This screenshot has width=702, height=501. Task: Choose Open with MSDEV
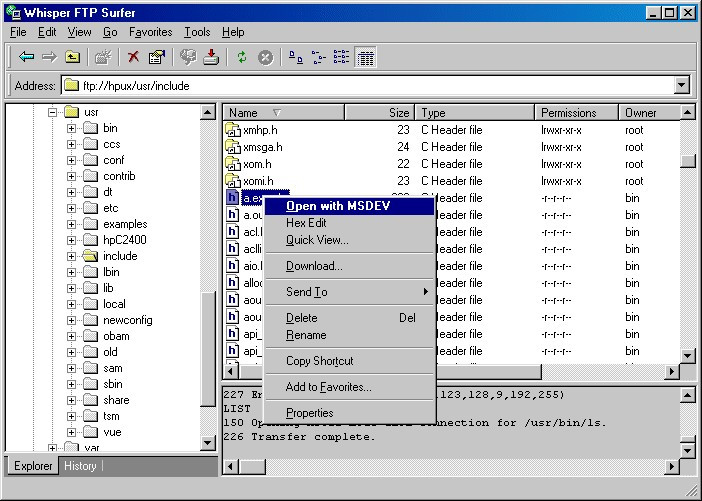pyautogui.click(x=350, y=206)
